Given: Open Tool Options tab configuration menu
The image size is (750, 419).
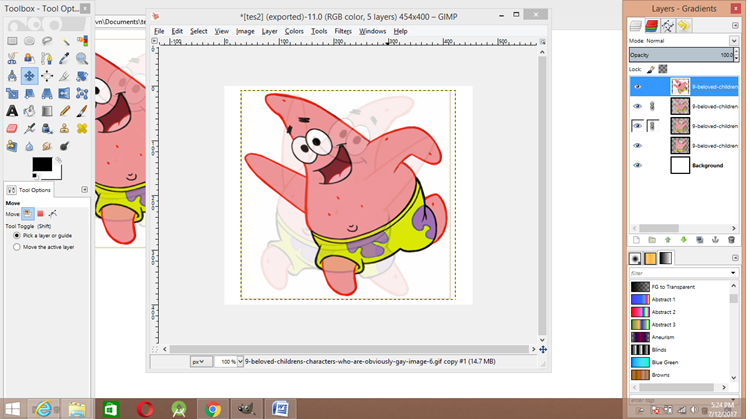Looking at the screenshot, I should [85, 190].
